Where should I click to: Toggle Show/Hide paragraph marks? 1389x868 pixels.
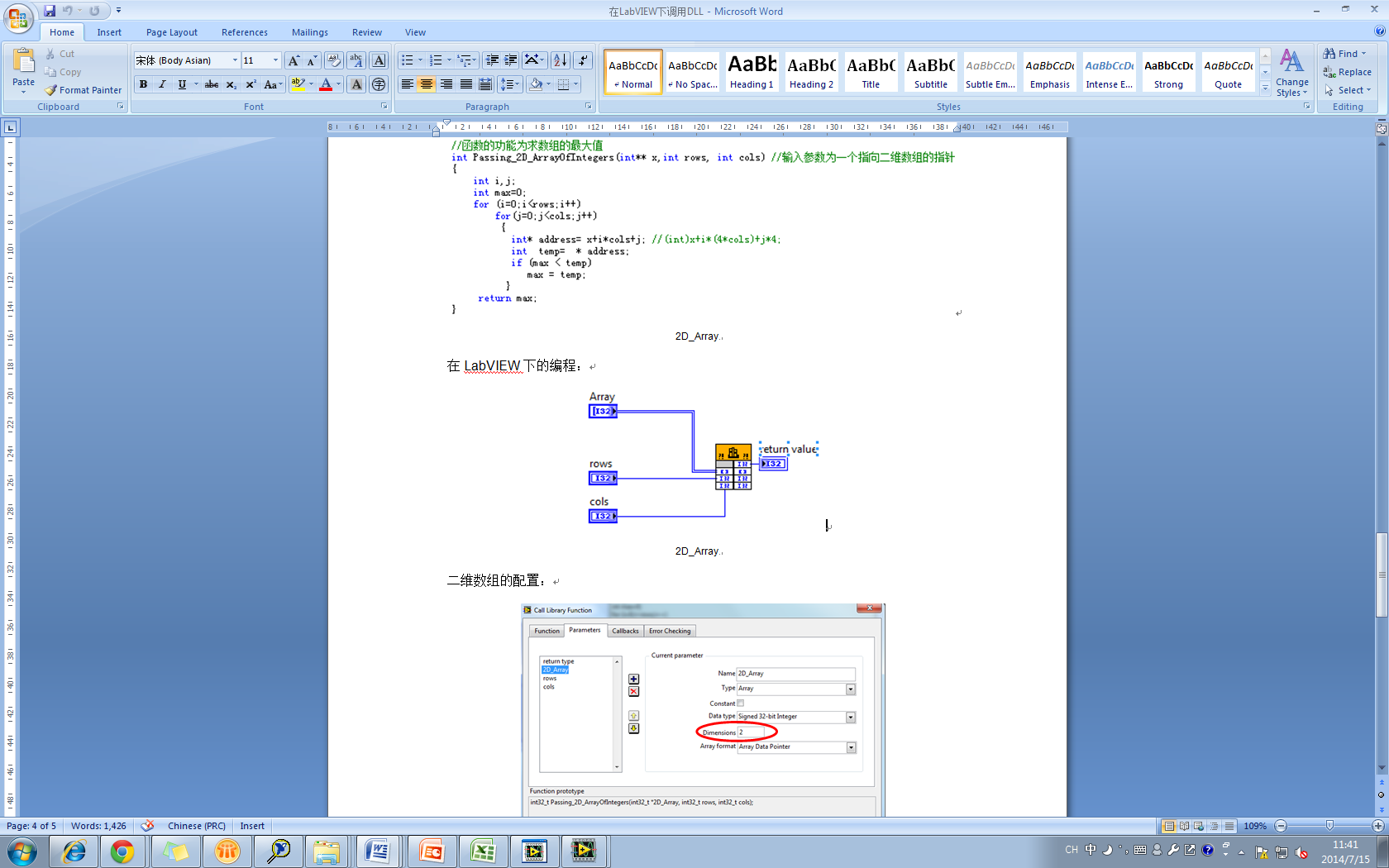(x=584, y=60)
